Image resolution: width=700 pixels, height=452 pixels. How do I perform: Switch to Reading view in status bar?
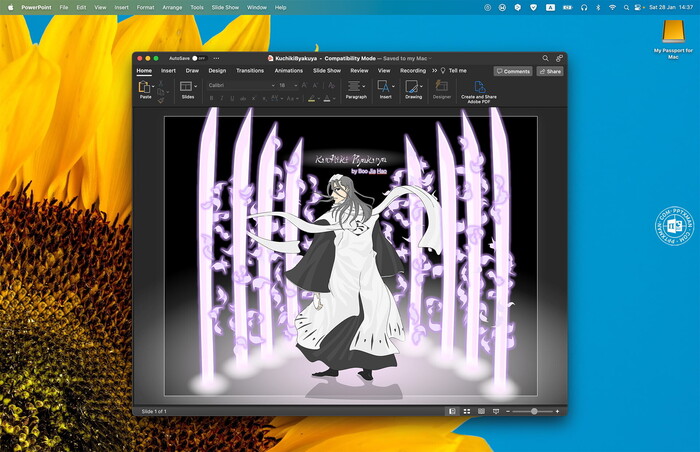coord(481,411)
